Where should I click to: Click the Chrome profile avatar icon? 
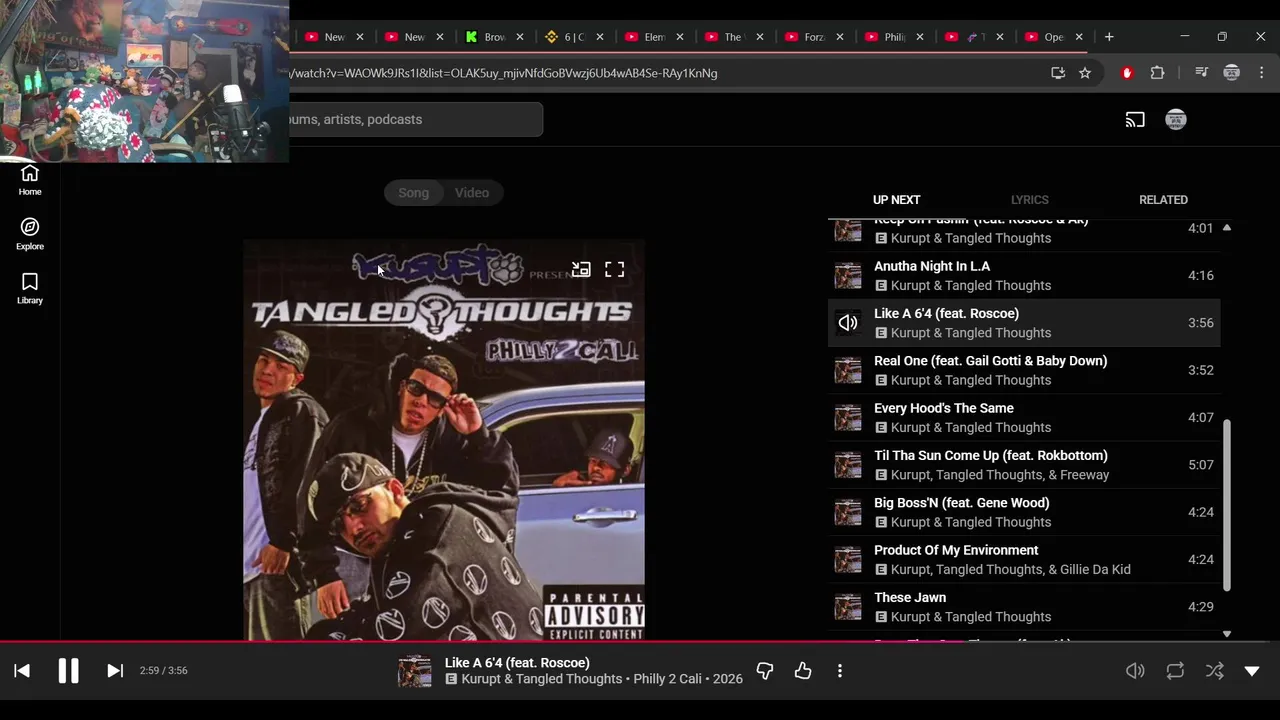(x=1232, y=73)
